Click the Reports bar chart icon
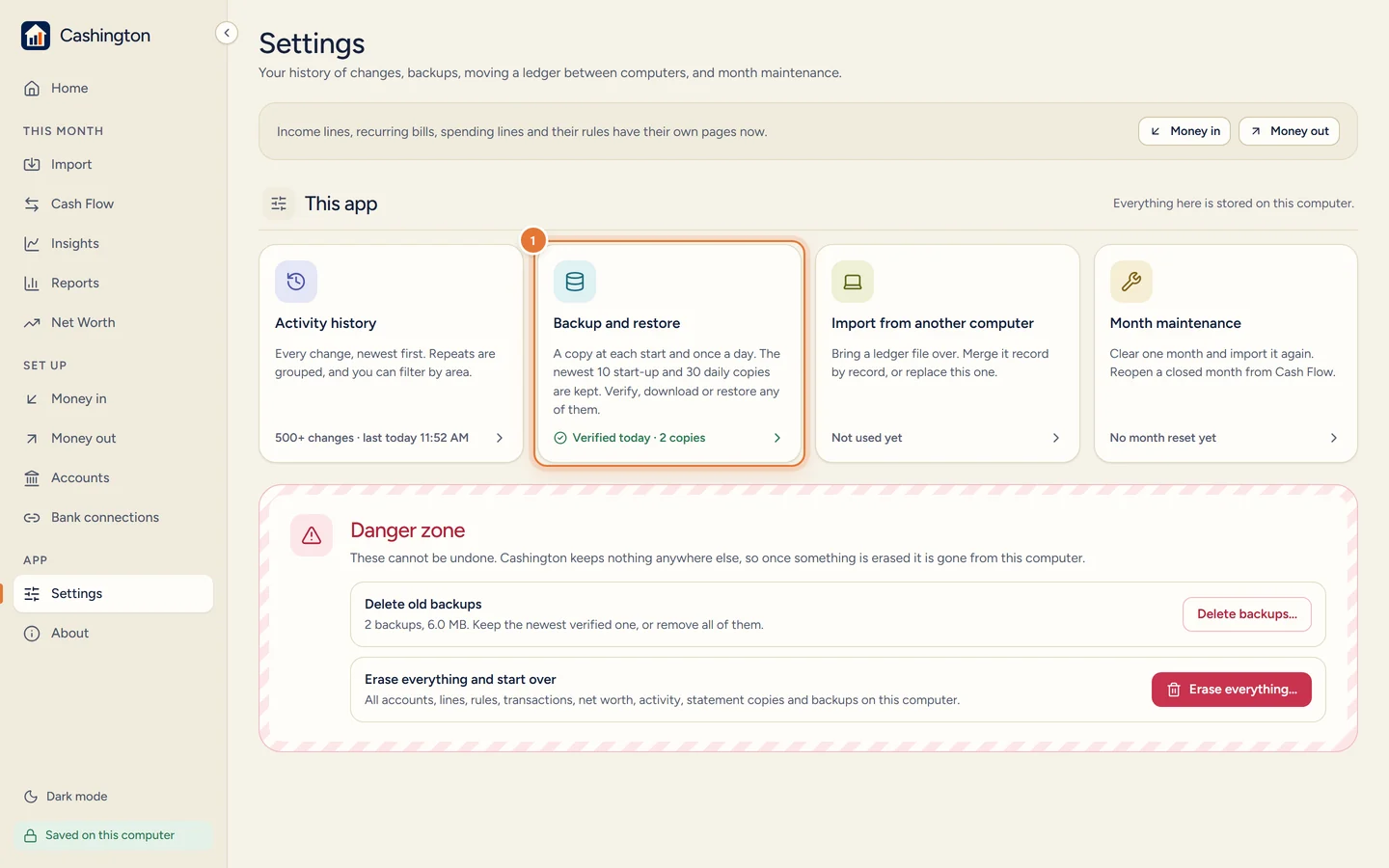Screen dimensions: 1389x868 click(x=32, y=284)
